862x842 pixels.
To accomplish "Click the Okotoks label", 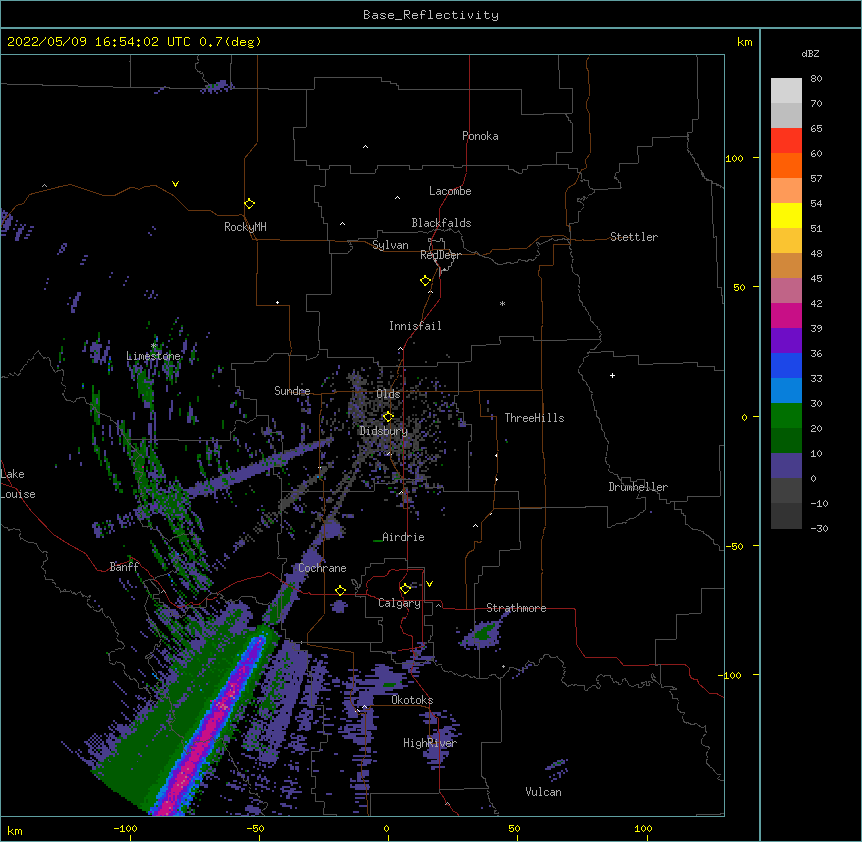I will point(412,700).
